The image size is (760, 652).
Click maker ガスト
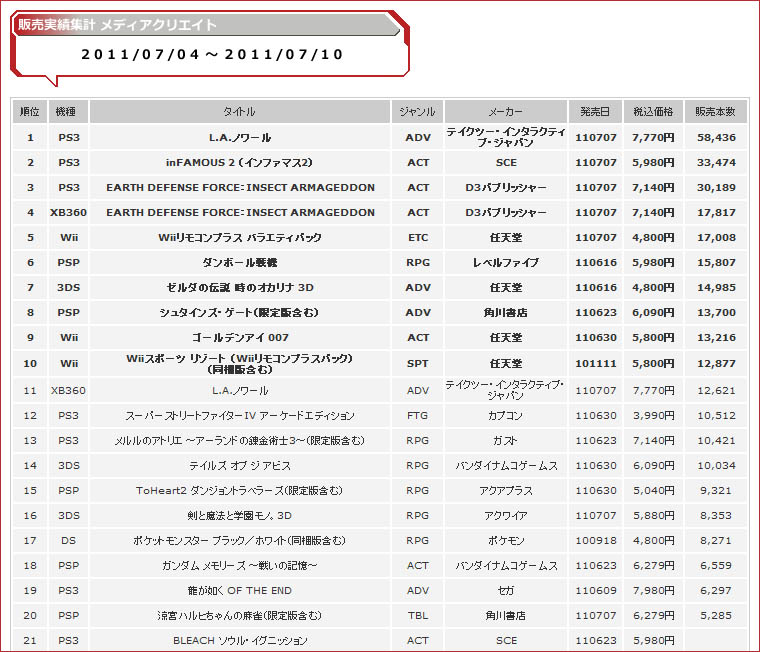506,441
